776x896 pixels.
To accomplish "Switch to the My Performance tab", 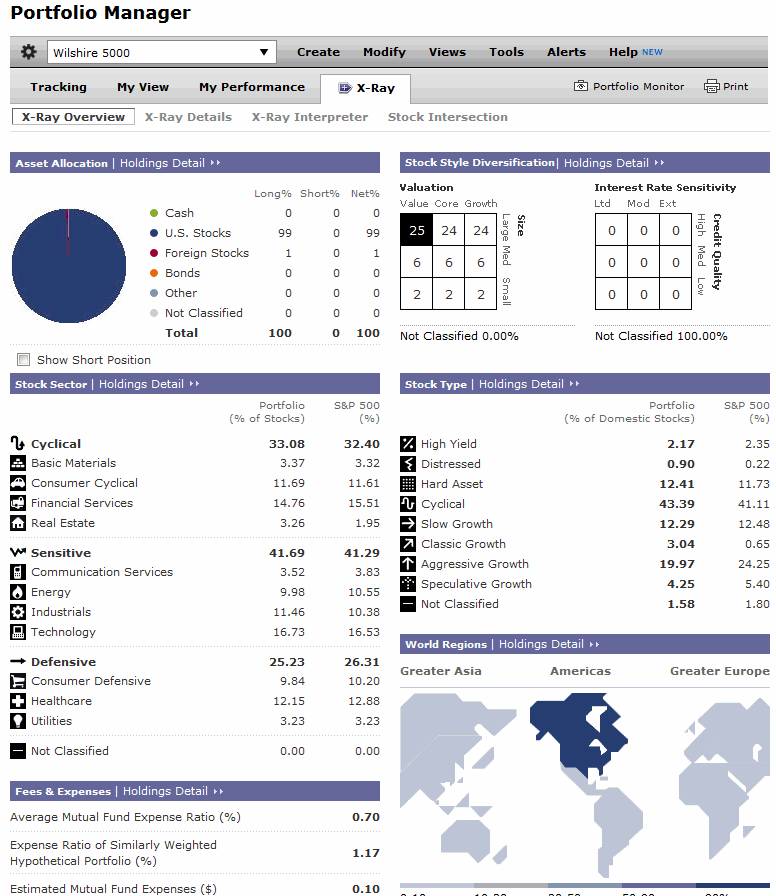I will click(x=251, y=87).
